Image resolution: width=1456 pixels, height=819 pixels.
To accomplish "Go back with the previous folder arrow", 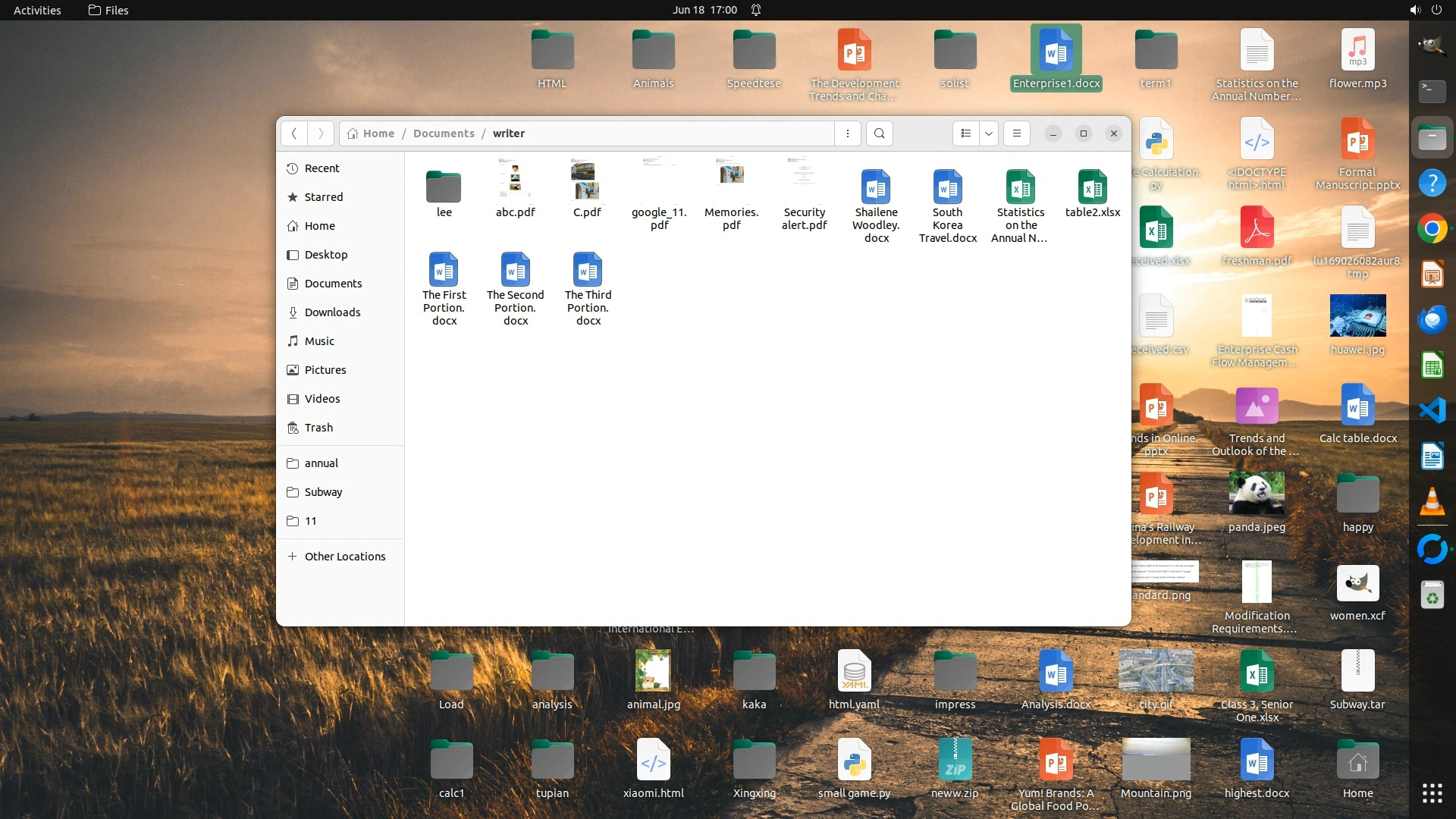I will tap(294, 133).
